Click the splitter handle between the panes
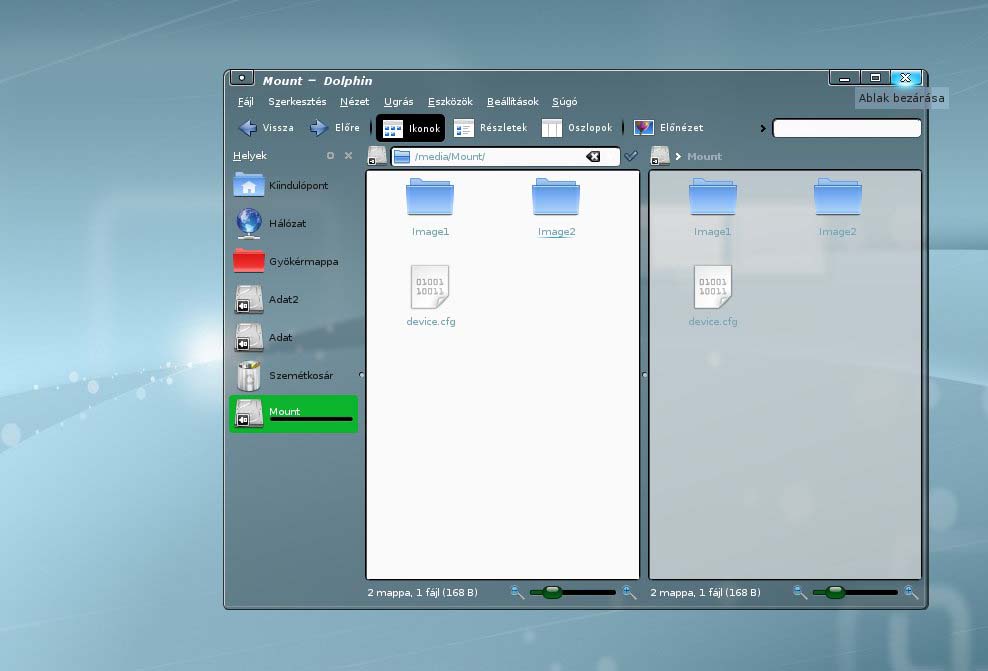The height and width of the screenshot is (671, 988). click(x=645, y=375)
